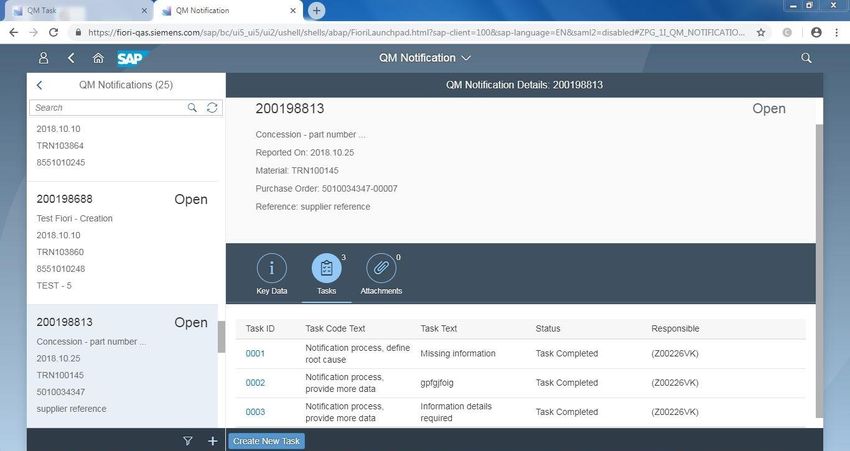Click 'Material: TRN100145' in details header

(x=297, y=170)
